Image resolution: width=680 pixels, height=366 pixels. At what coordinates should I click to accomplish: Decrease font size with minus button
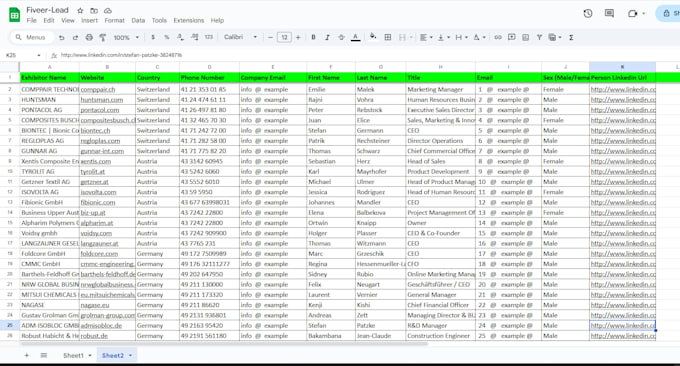(x=270, y=38)
